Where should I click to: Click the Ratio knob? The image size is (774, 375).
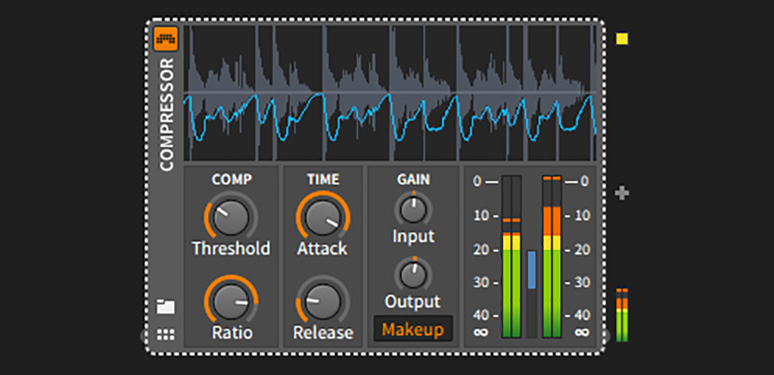[231, 301]
